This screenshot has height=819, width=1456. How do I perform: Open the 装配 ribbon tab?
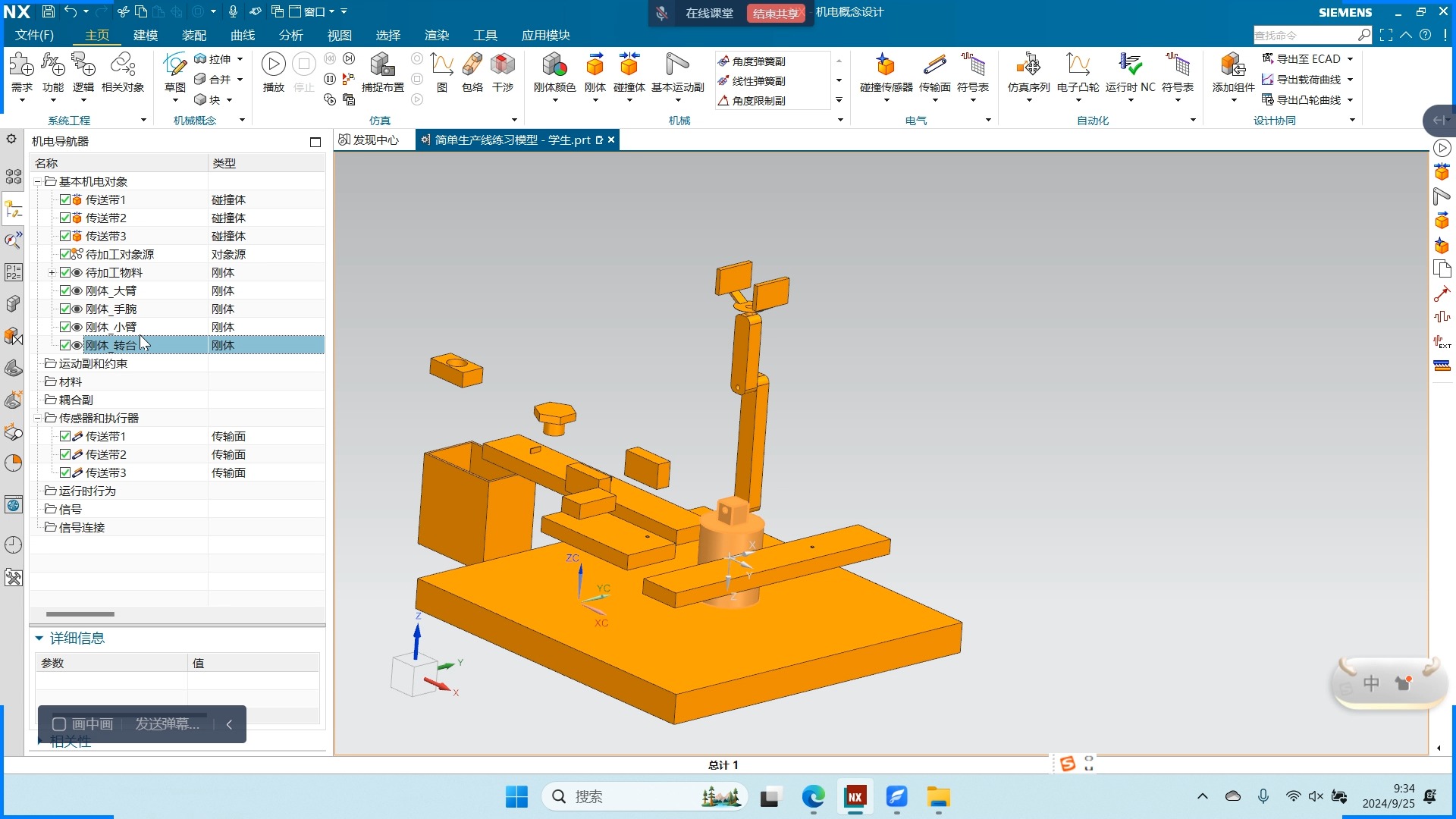point(194,36)
